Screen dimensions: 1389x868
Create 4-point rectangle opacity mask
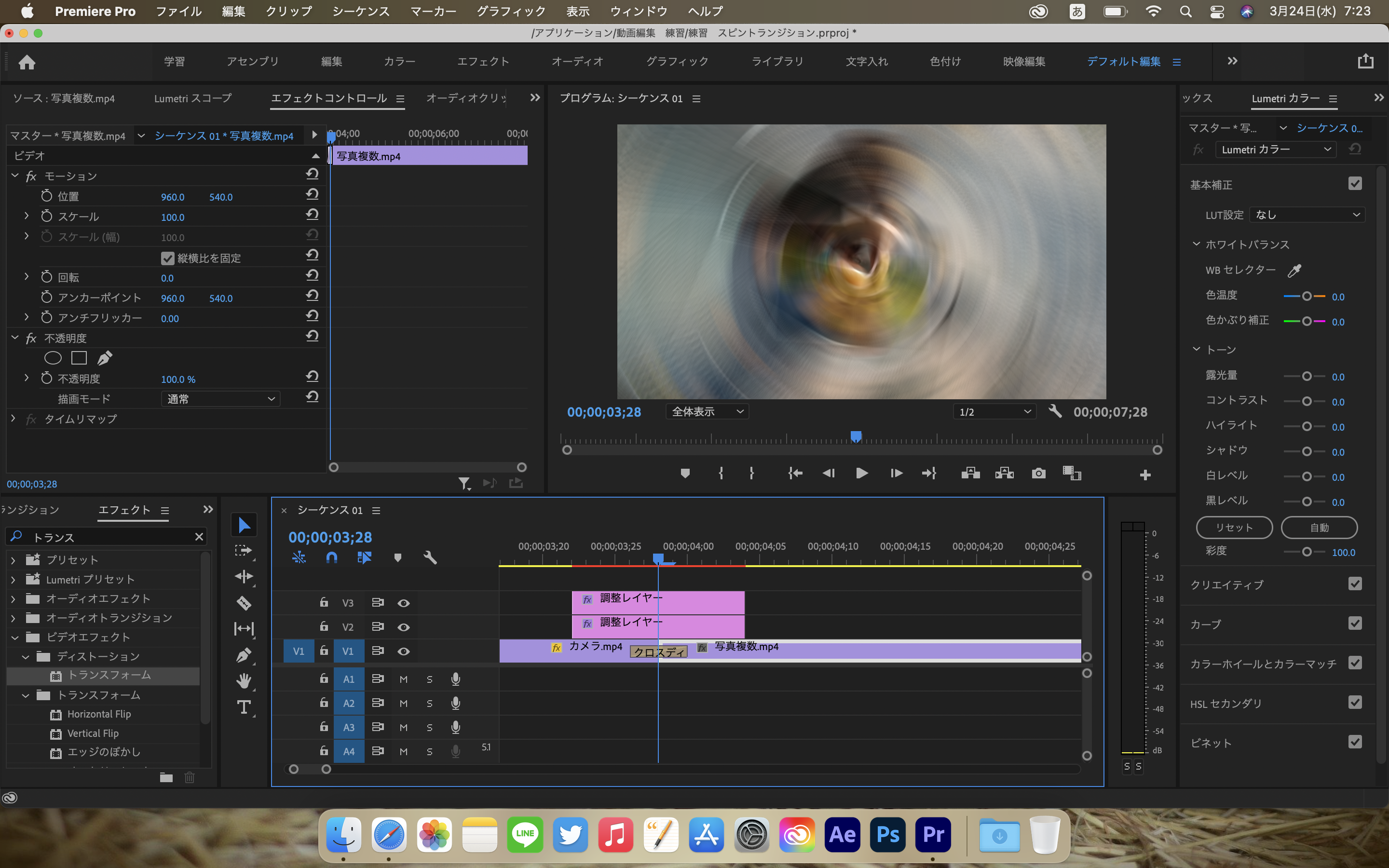click(x=79, y=358)
